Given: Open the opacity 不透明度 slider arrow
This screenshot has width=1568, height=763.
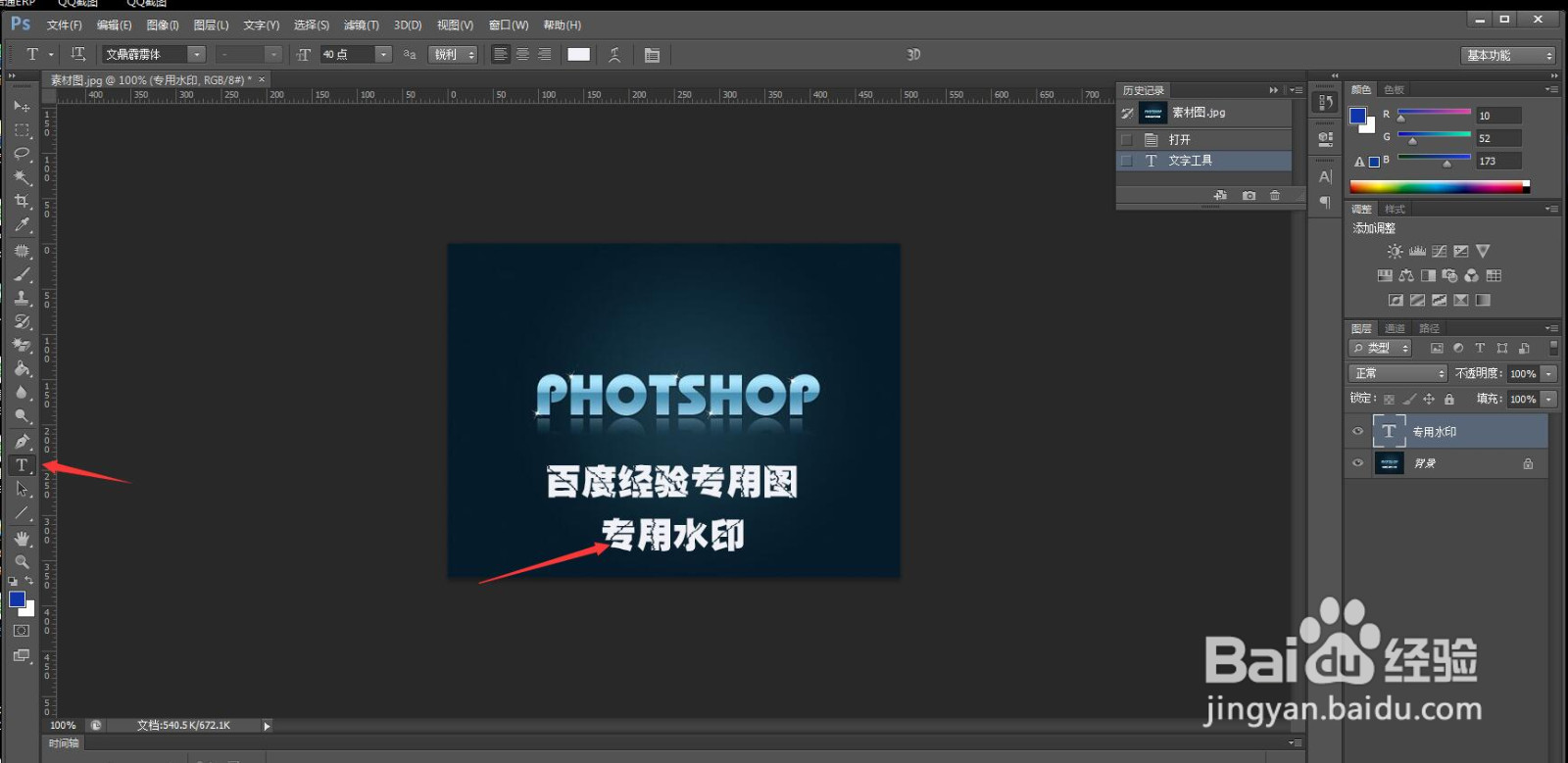Looking at the screenshot, I should click(1549, 373).
